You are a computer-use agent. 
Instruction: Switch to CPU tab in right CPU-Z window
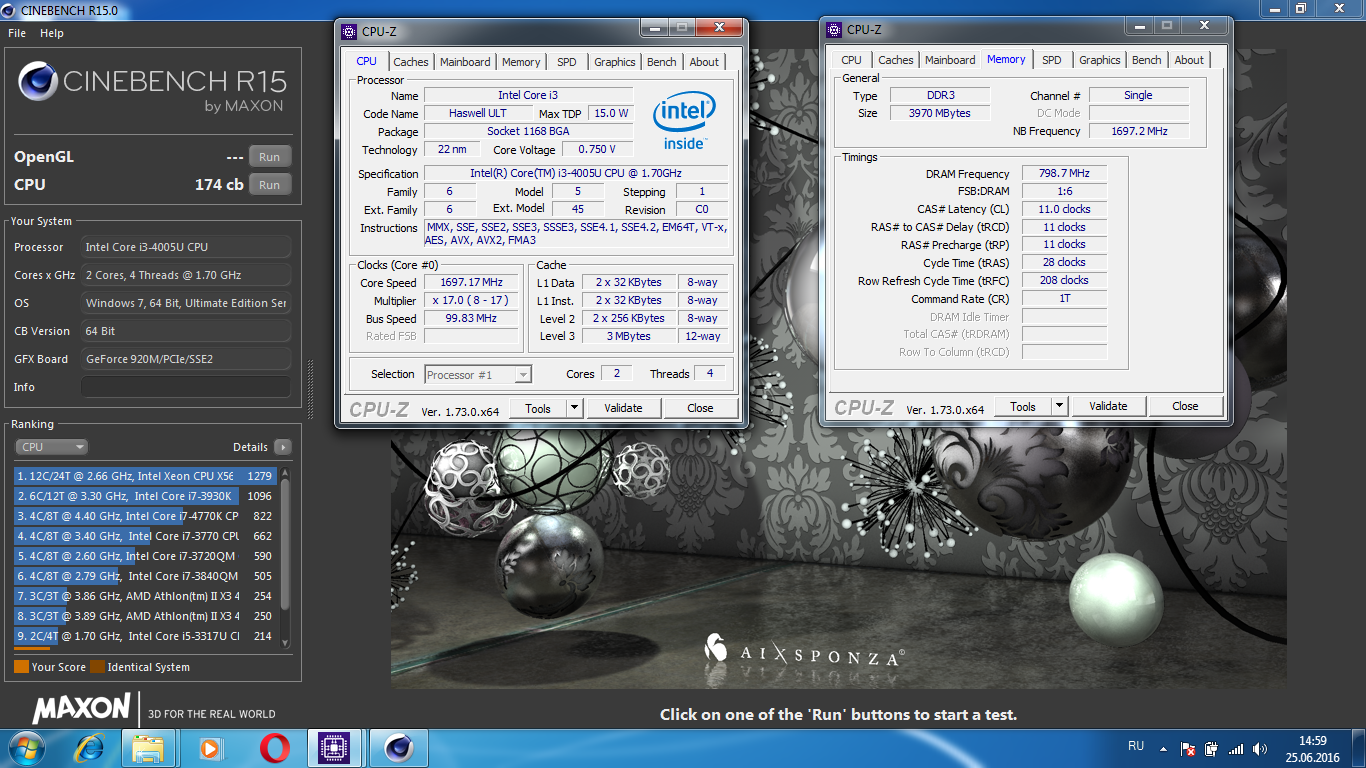click(x=852, y=60)
